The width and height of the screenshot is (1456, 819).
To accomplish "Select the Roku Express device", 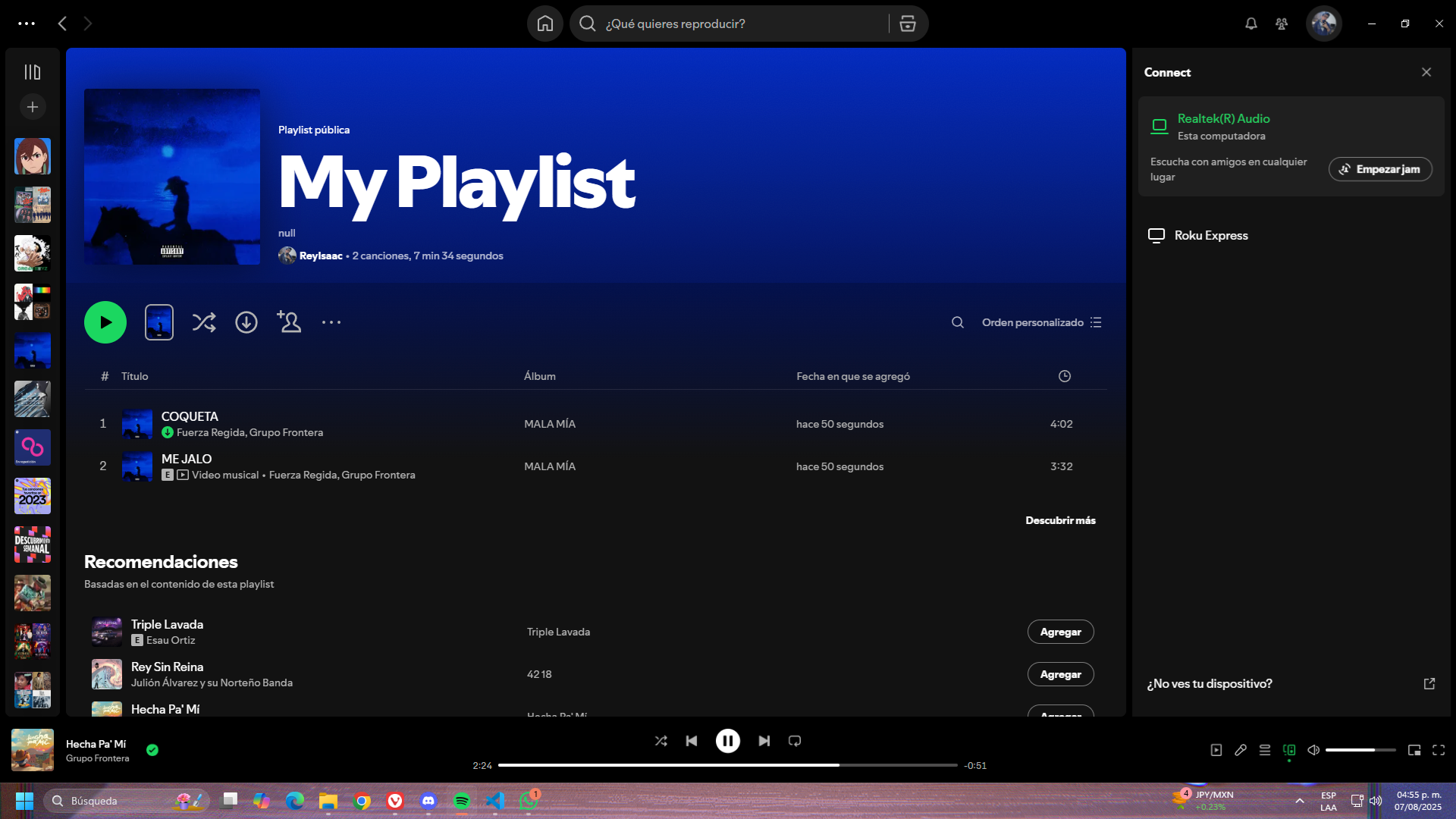I will [x=1210, y=235].
